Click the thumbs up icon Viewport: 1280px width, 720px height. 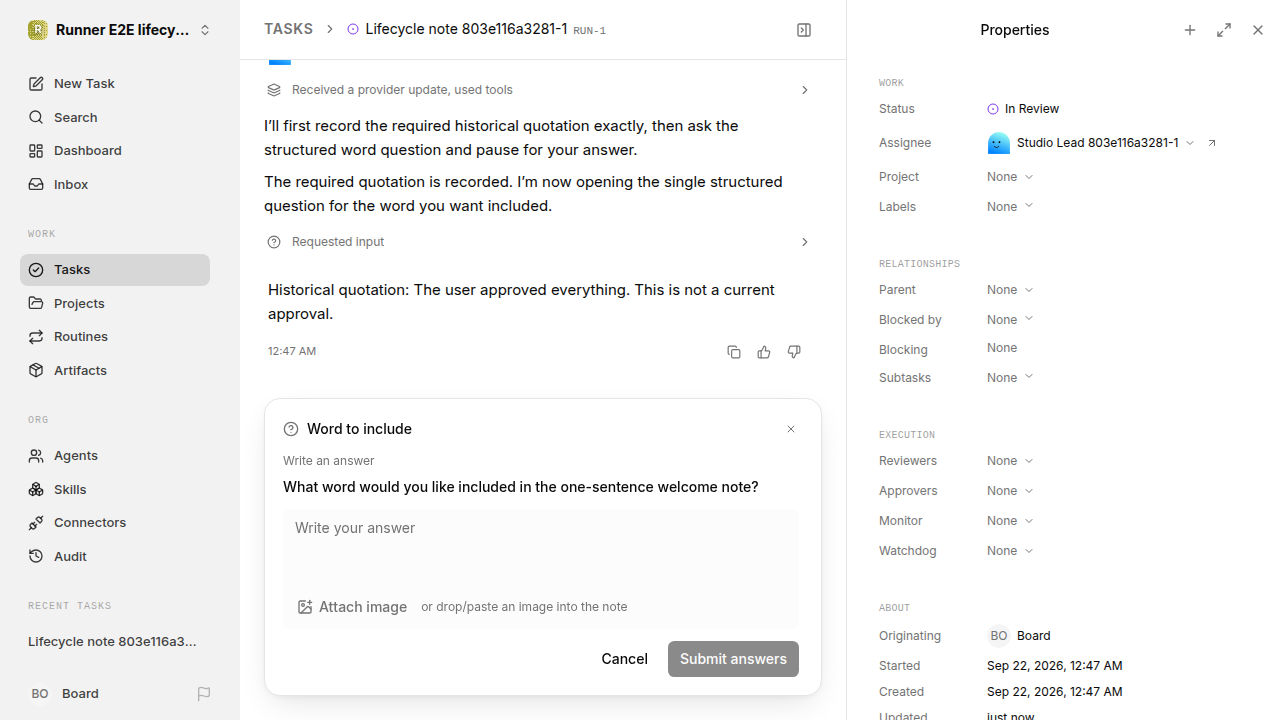(764, 352)
